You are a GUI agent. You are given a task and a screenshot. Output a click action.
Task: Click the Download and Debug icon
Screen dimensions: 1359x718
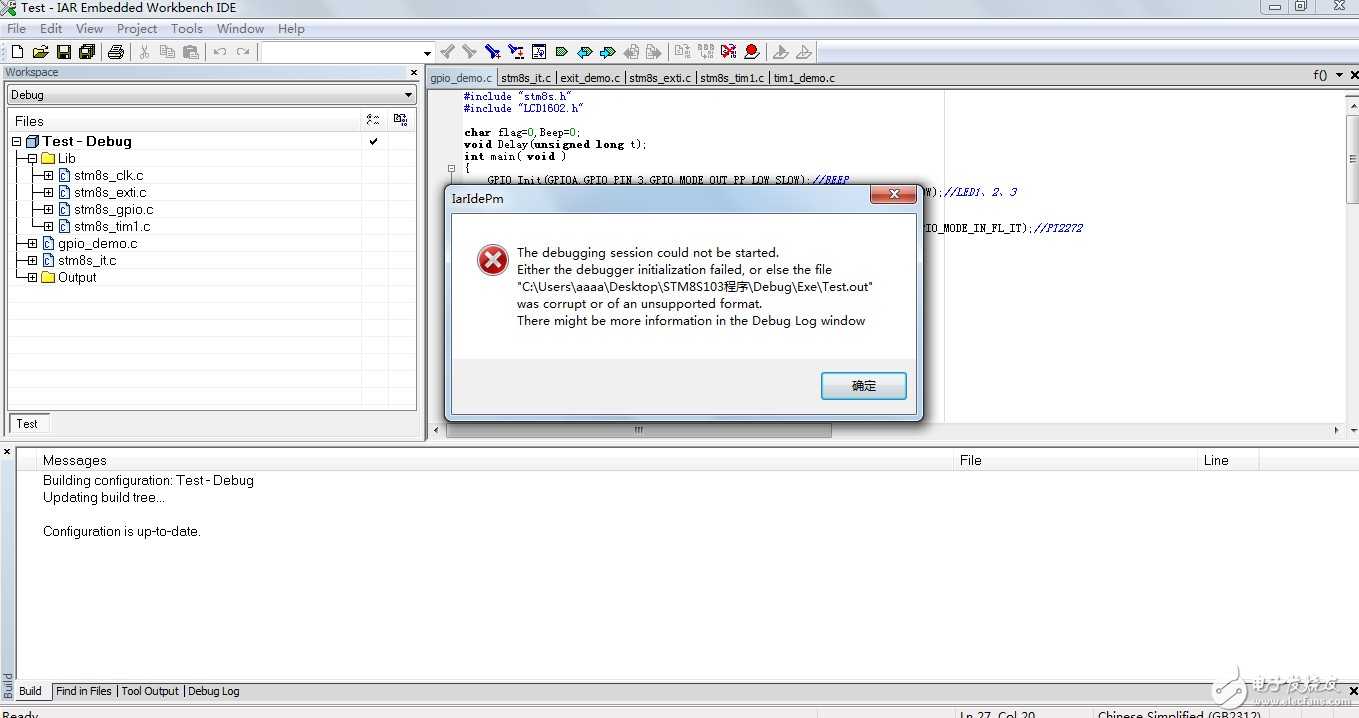click(x=781, y=52)
